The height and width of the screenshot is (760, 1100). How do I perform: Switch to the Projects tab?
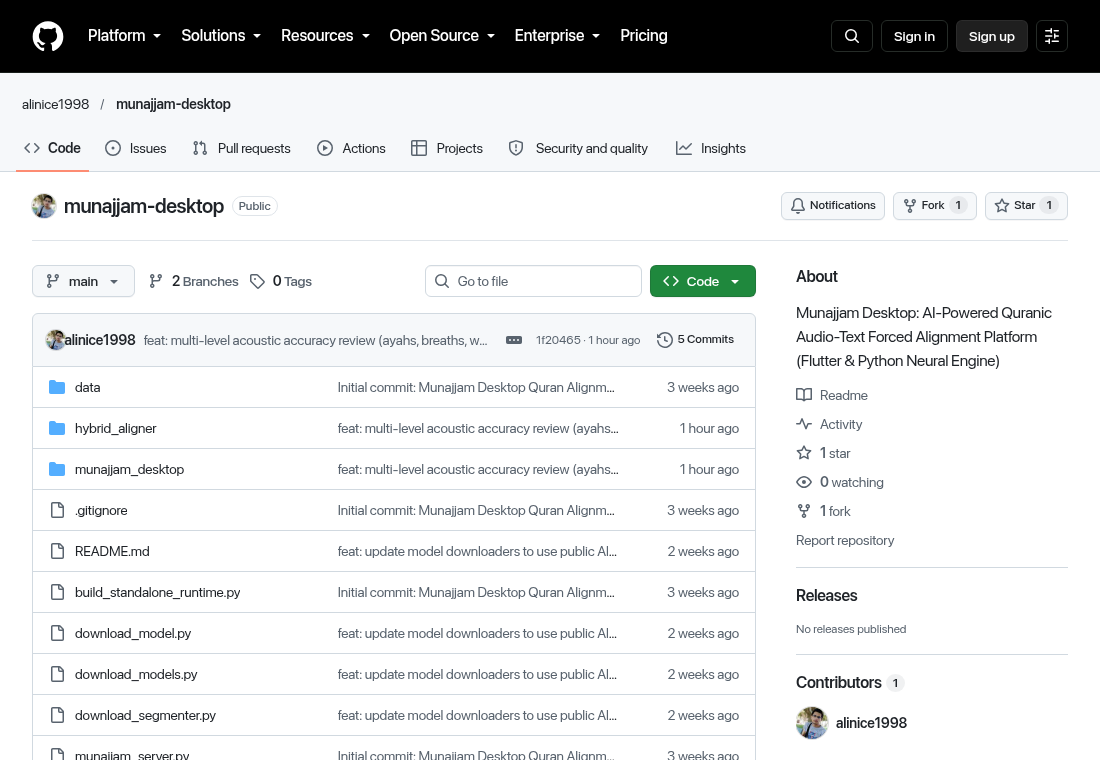(447, 149)
